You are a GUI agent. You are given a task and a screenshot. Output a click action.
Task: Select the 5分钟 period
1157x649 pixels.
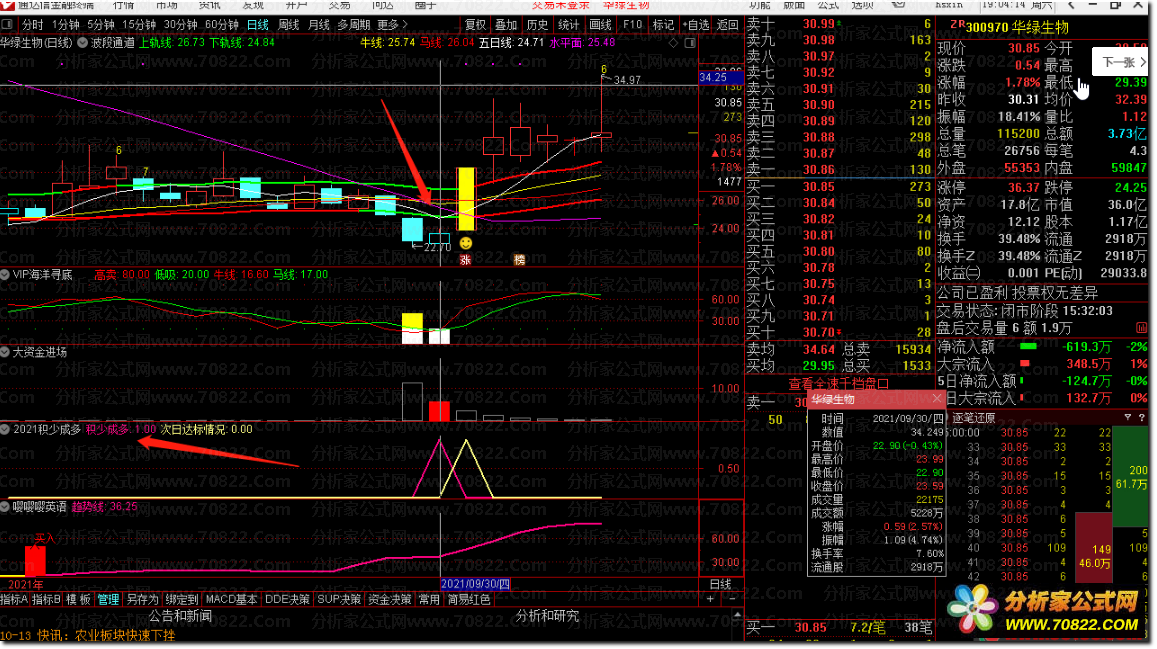pyautogui.click(x=100, y=24)
